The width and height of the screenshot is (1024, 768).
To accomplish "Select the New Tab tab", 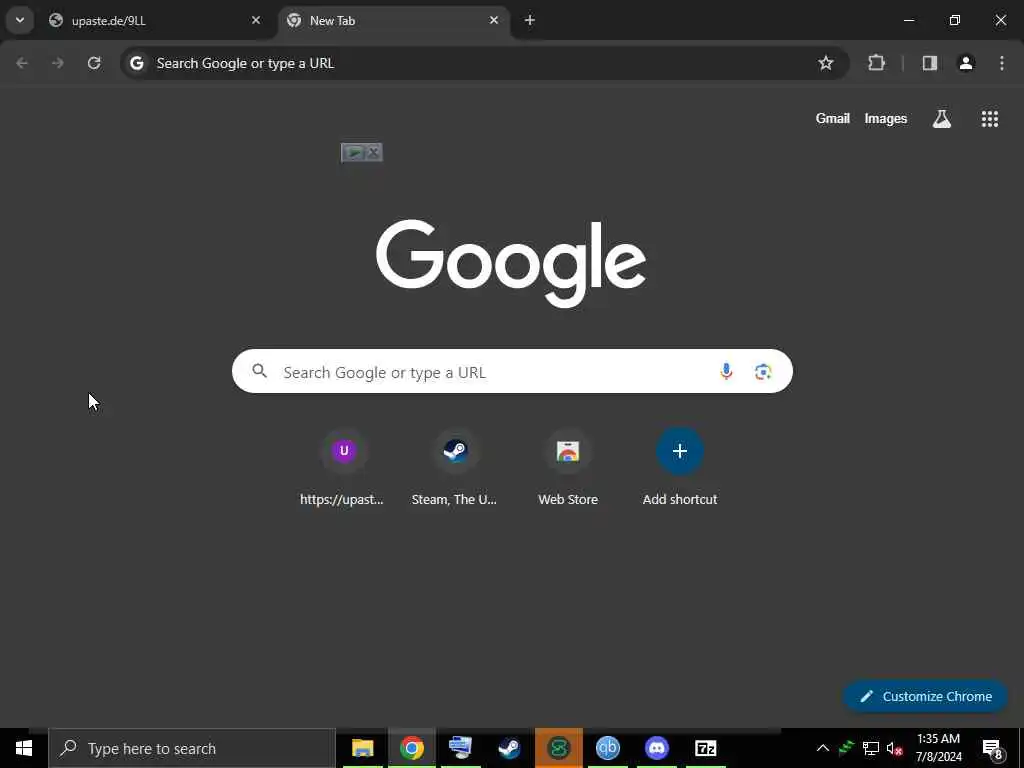I will (x=394, y=21).
